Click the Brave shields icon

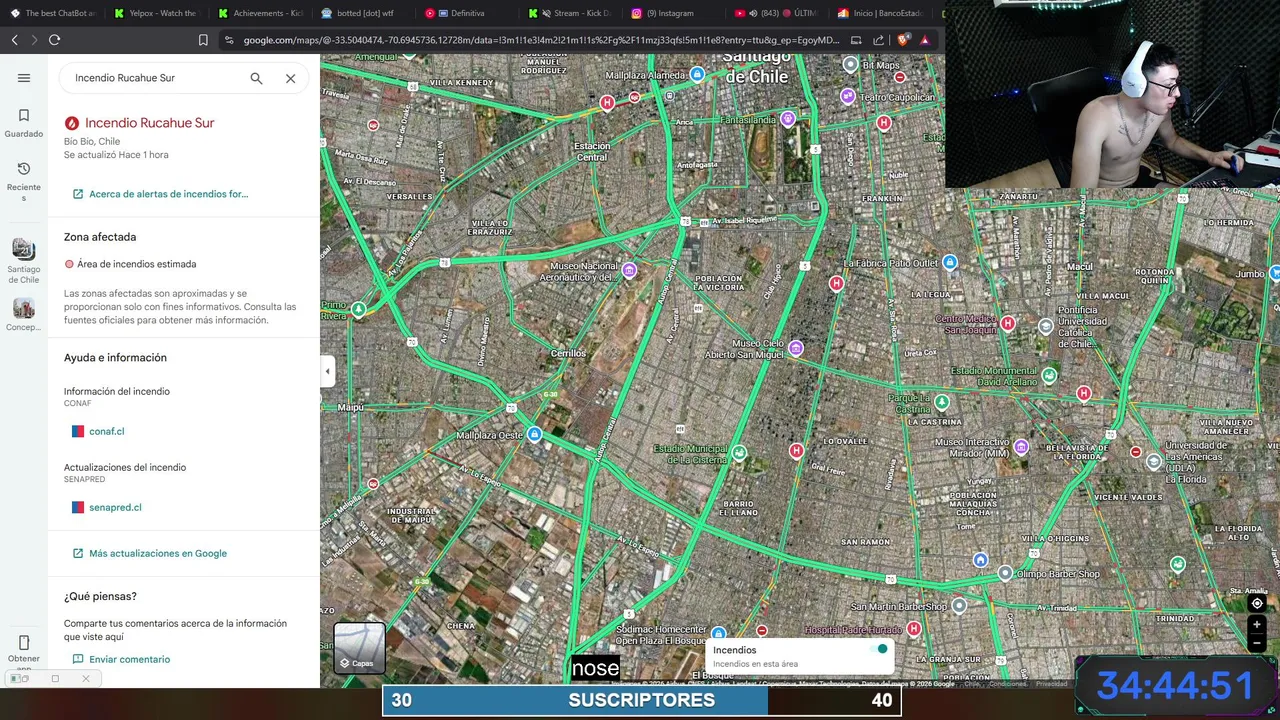[903, 40]
